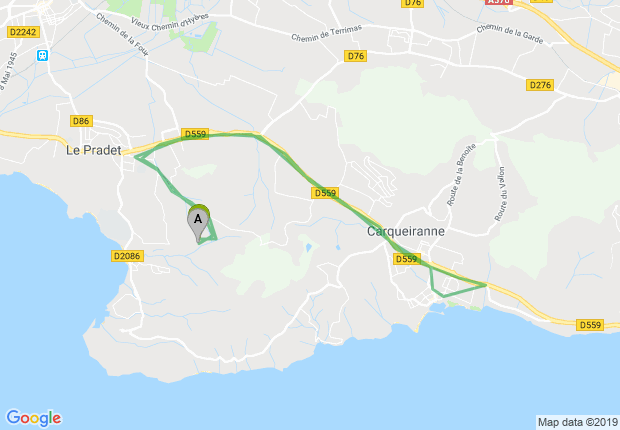This screenshot has height=430, width=620.
Task: Open the Google logo link
Action: 34,418
